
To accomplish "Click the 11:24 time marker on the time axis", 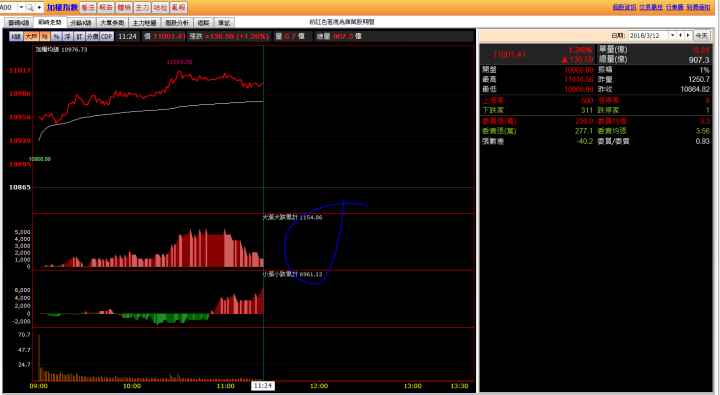I will (x=263, y=386).
